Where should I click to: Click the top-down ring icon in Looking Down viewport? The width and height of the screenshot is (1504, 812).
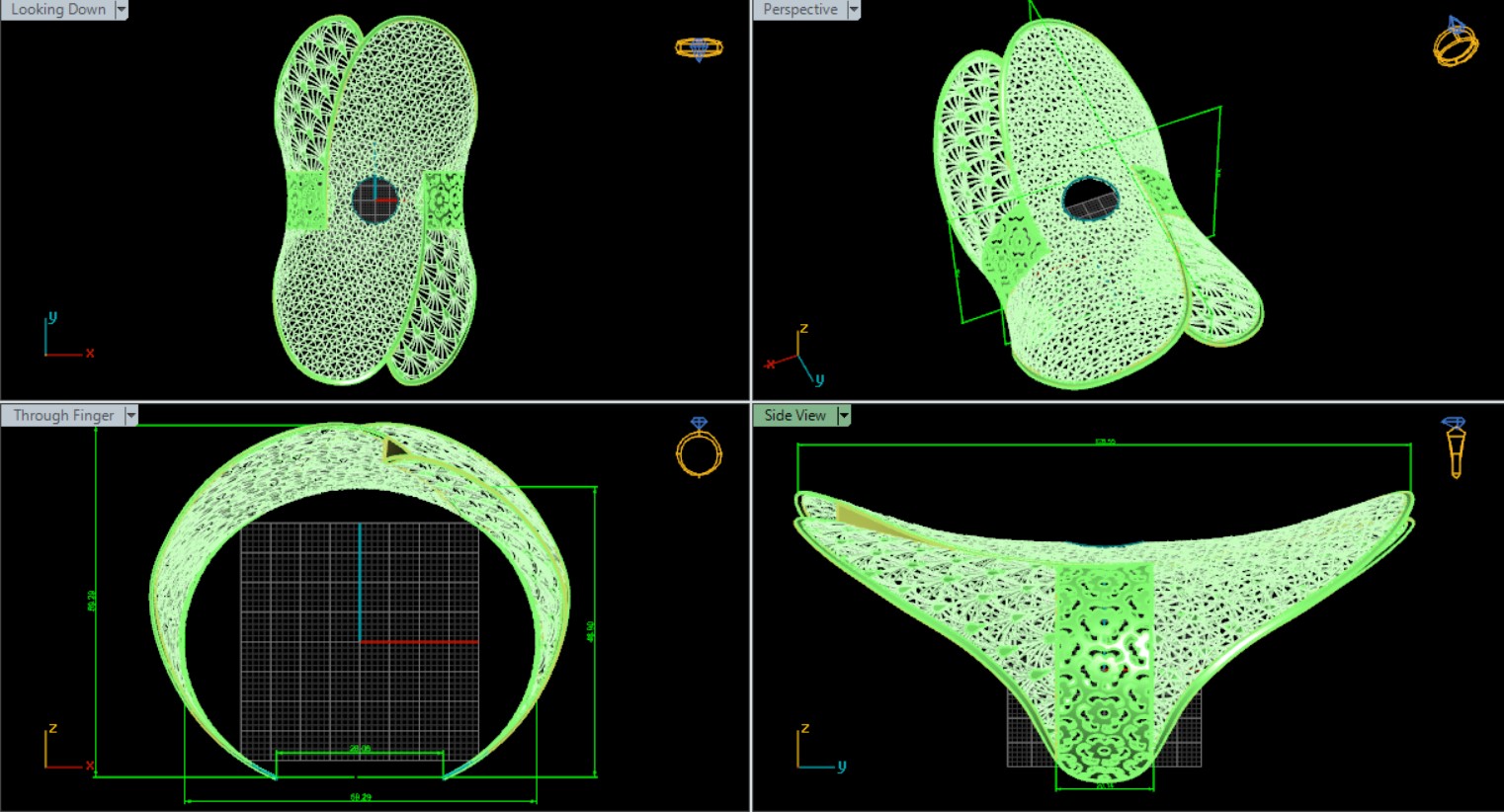point(699,47)
